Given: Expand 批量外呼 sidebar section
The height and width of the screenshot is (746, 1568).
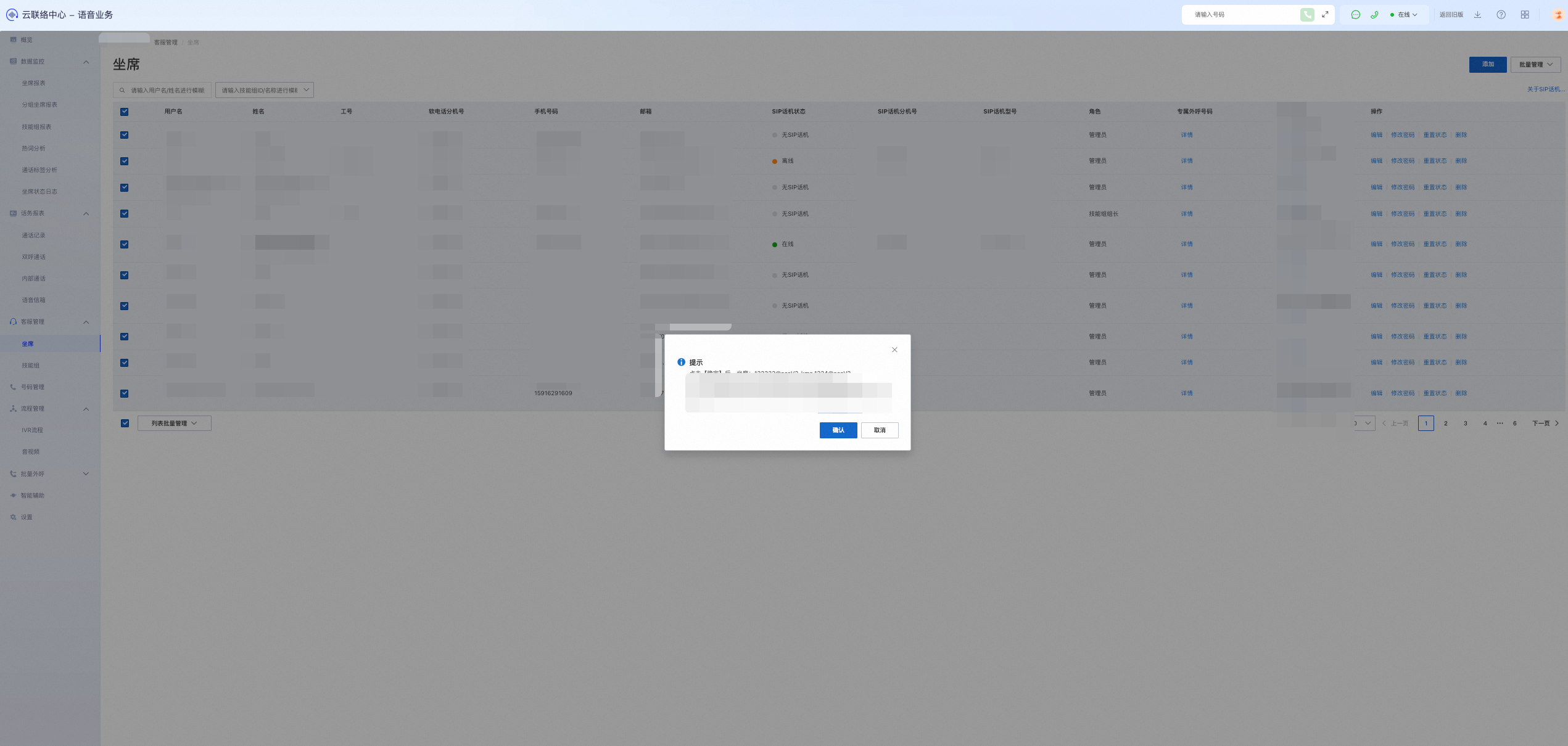Looking at the screenshot, I should (86, 474).
